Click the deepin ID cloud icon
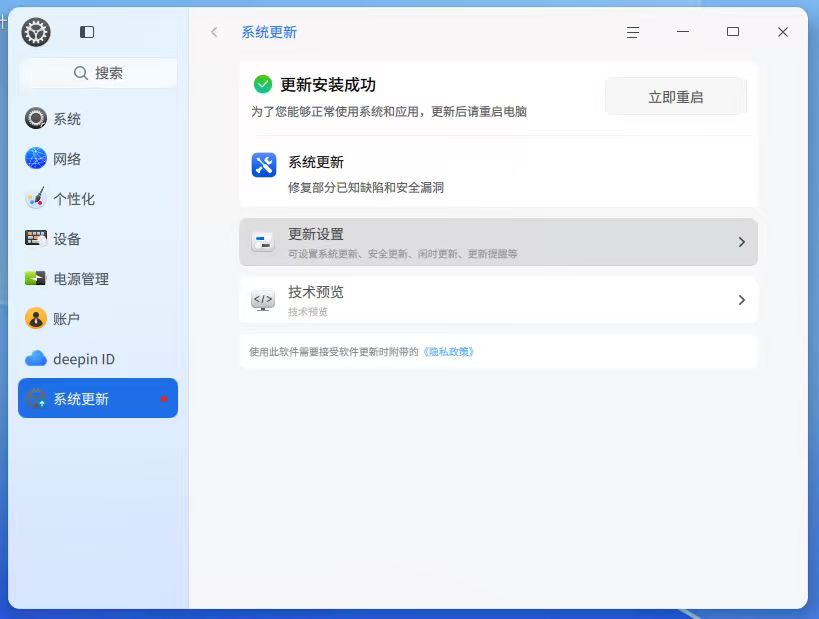Viewport: 819px width, 619px height. (x=36, y=358)
